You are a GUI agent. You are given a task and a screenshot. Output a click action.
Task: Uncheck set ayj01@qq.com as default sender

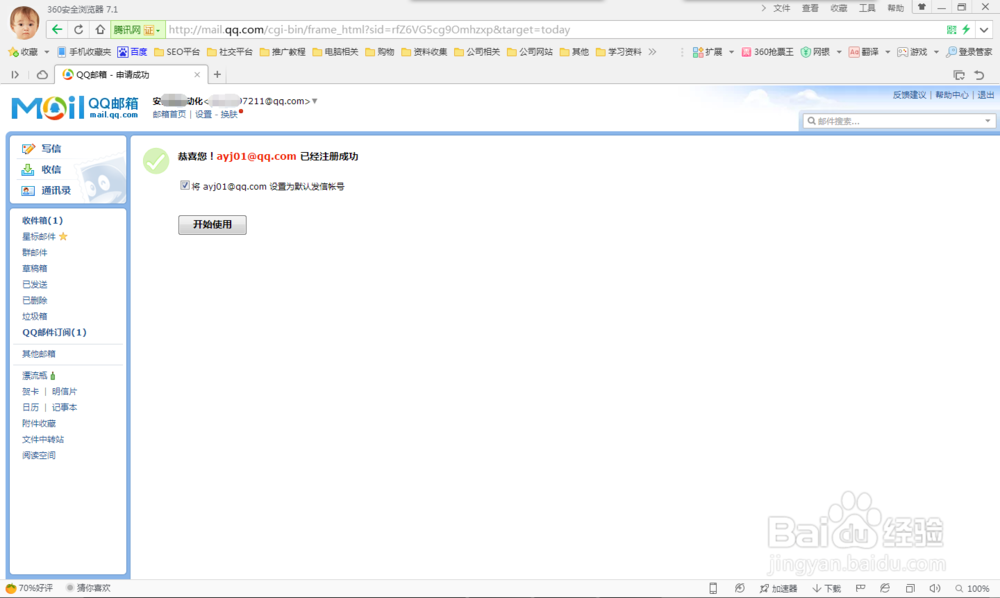pyautogui.click(x=185, y=186)
